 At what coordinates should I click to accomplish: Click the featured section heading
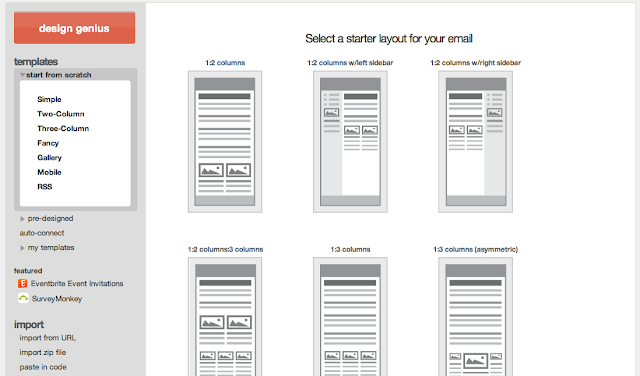tap(28, 271)
